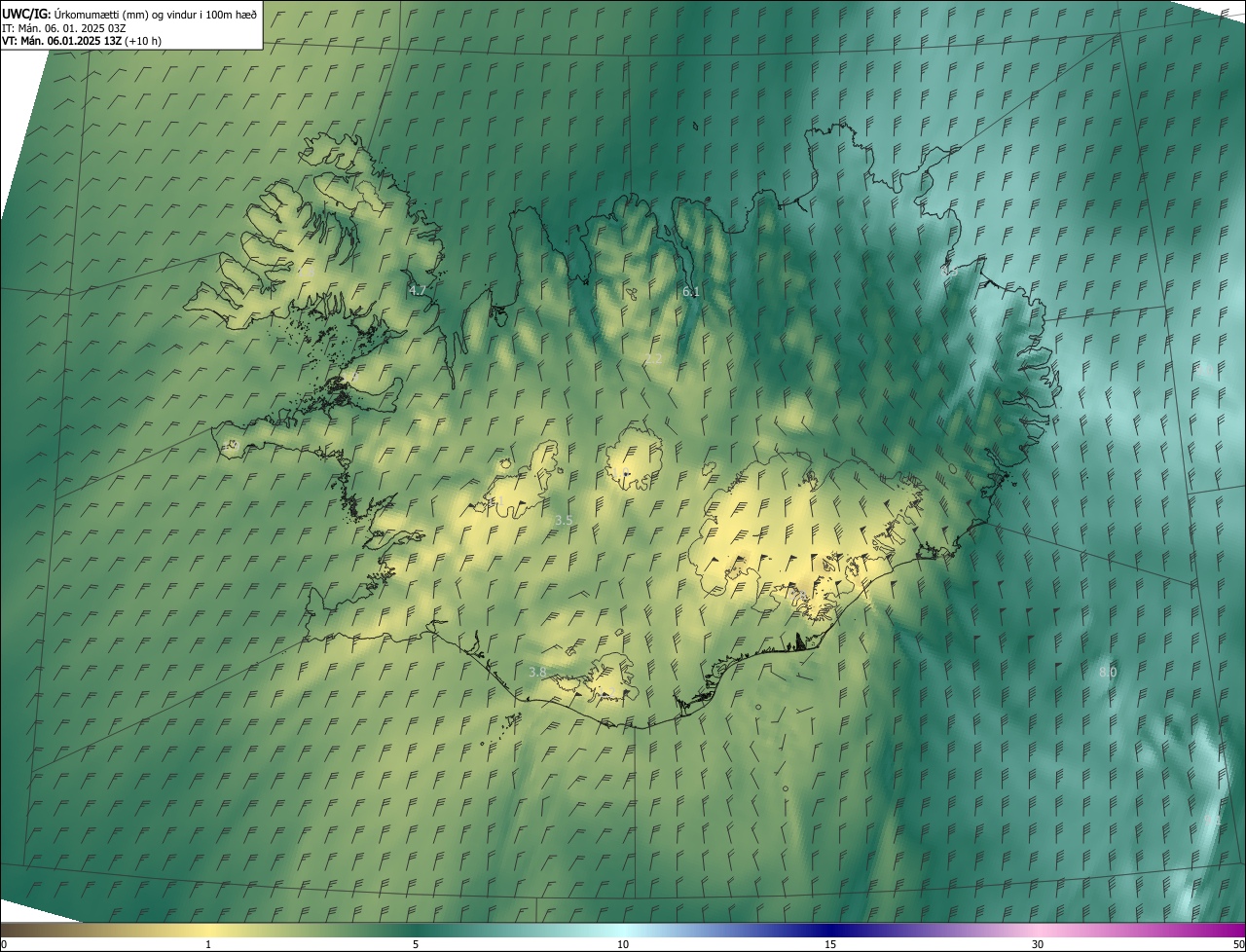The image size is (1246, 952).
Task: Click the colorbar tick label 1
Action: click(208, 945)
